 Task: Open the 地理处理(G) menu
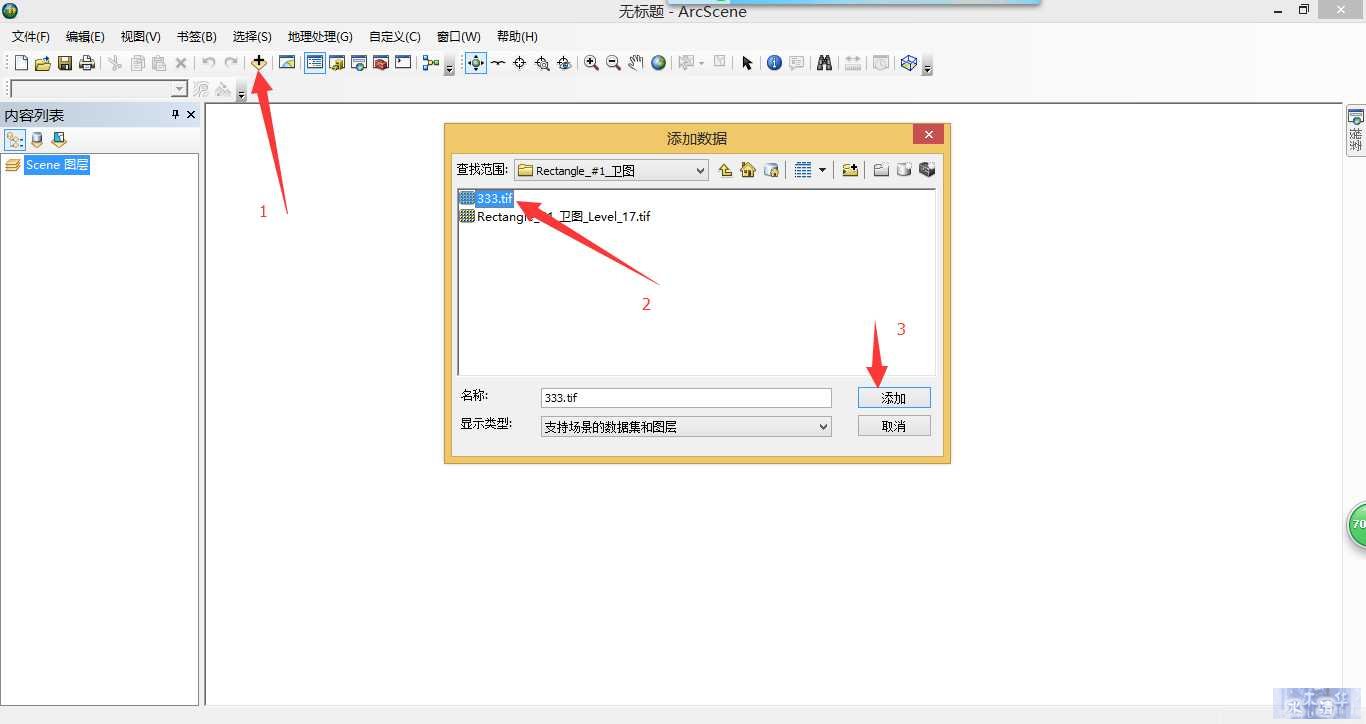(x=320, y=36)
